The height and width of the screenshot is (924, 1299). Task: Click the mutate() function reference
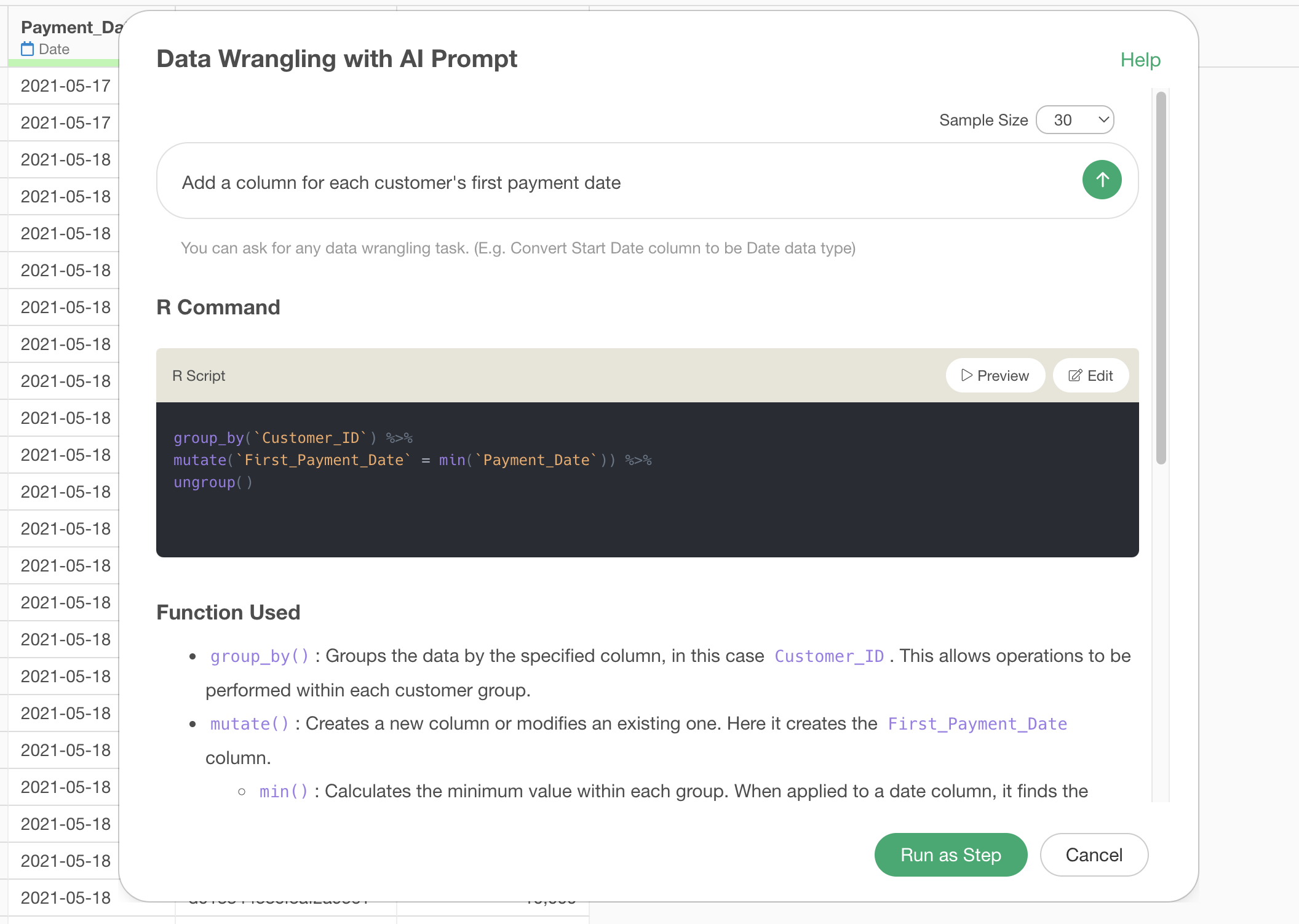[x=249, y=724]
